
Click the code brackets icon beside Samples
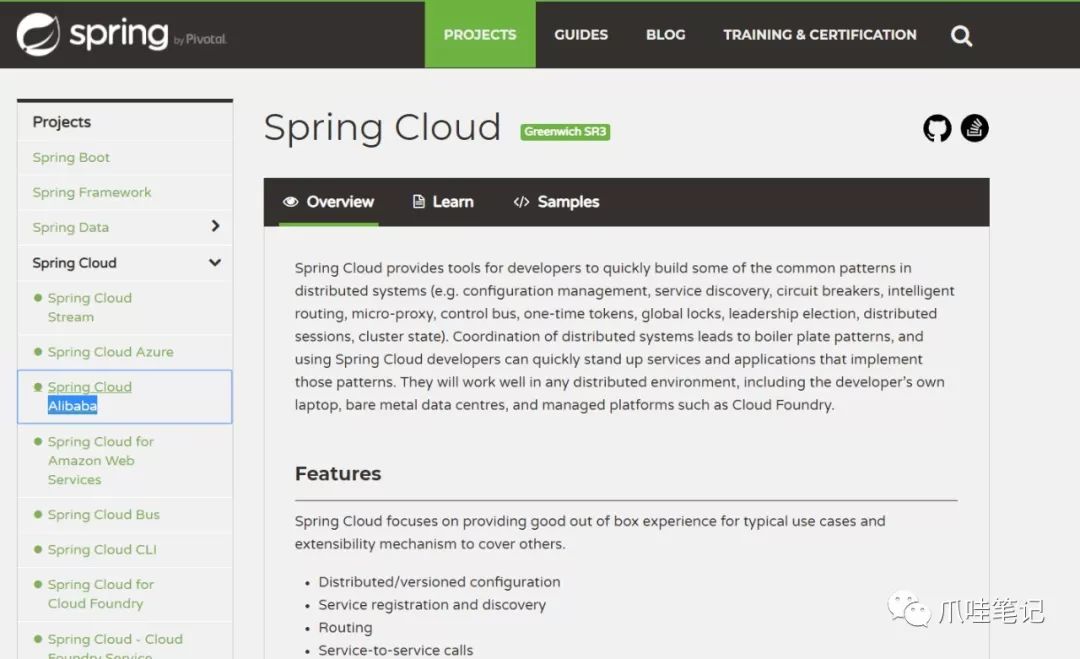[521, 202]
